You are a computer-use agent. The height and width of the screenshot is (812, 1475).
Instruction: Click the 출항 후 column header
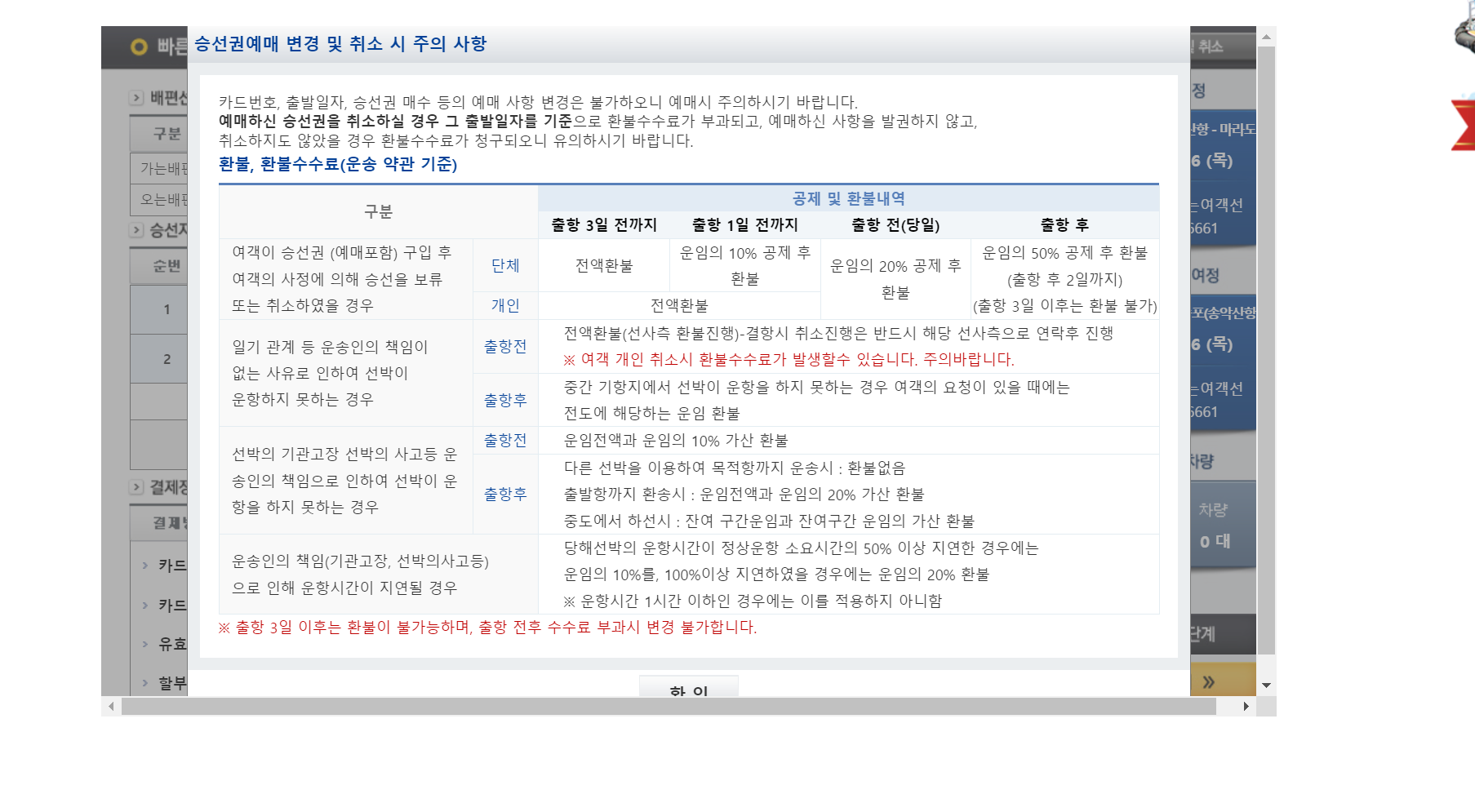pyautogui.click(x=1064, y=224)
